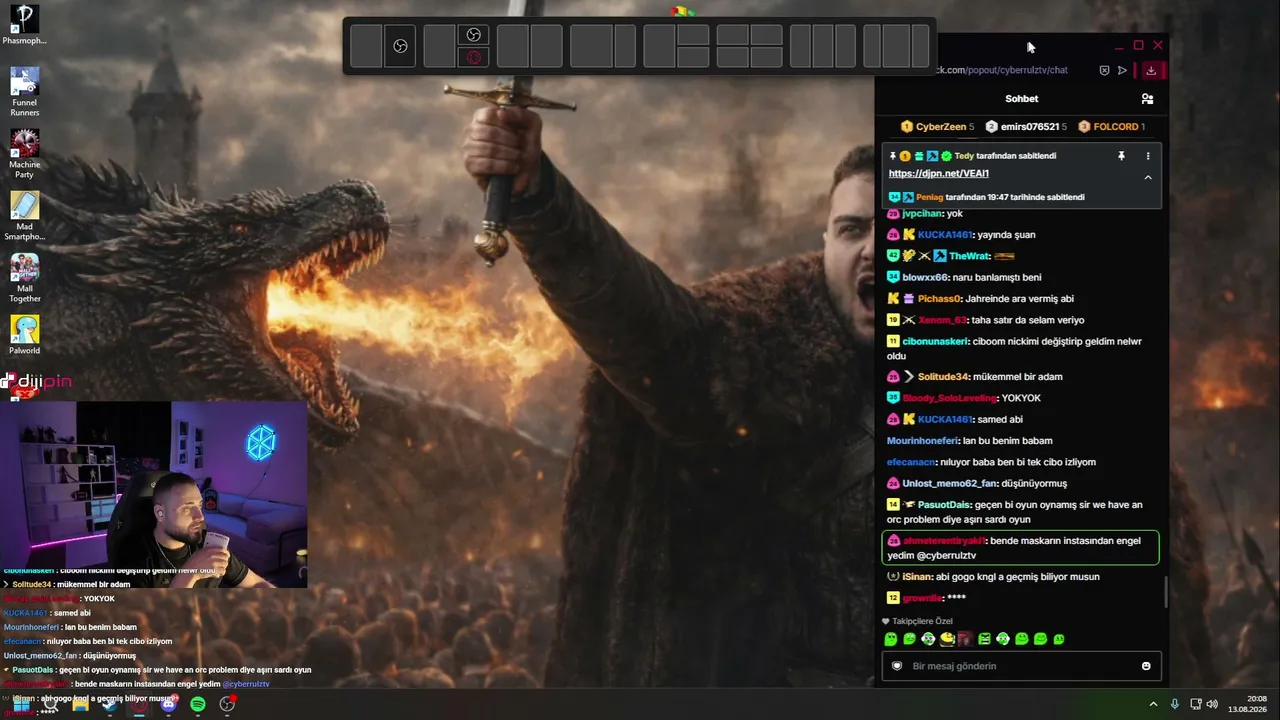1280x720 pixels.
Task: Open Spotify from the taskbar
Action: coord(198,704)
